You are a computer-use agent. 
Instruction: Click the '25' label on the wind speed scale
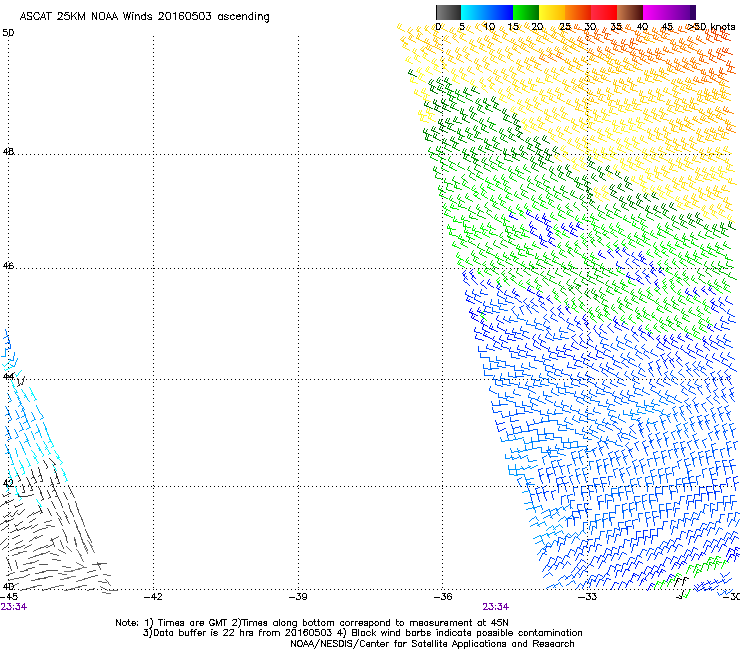point(565,27)
